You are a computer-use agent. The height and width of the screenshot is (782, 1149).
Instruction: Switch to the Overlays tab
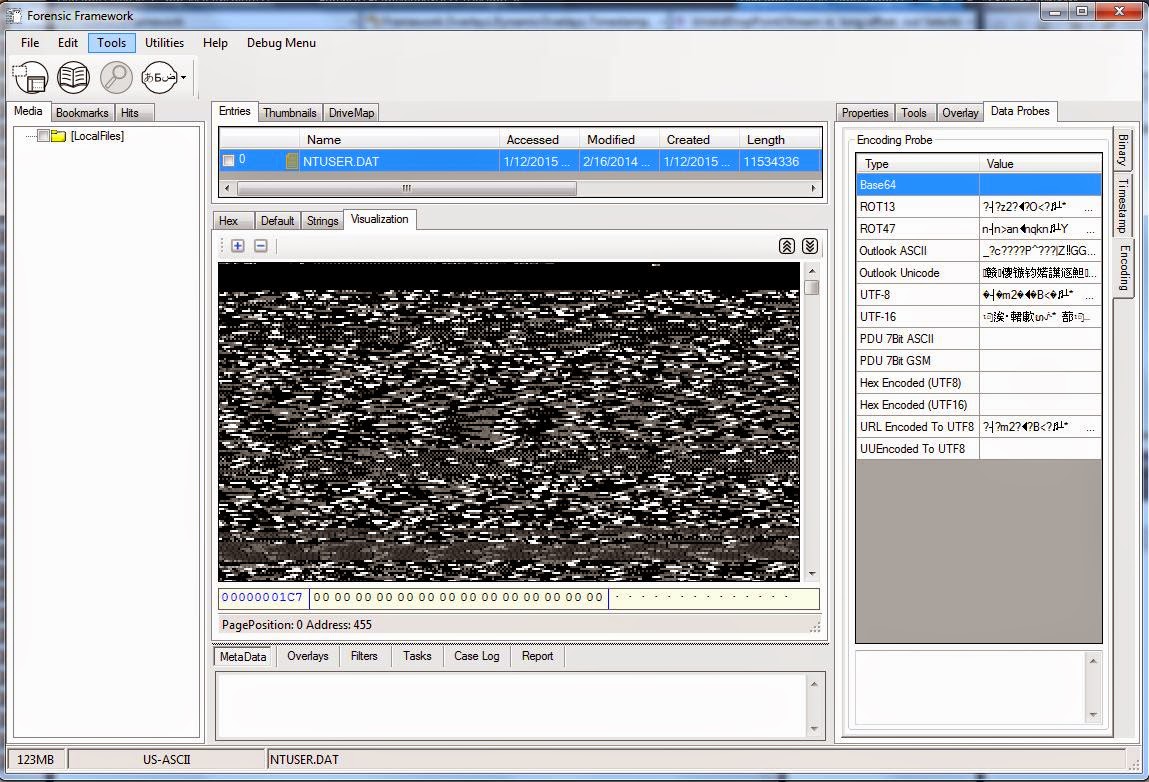[308, 656]
